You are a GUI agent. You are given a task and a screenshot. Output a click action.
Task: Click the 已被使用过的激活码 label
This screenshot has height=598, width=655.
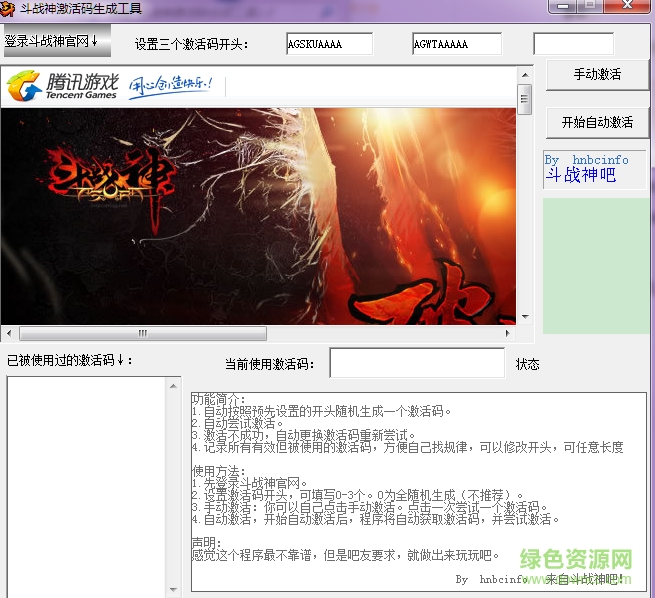point(70,360)
